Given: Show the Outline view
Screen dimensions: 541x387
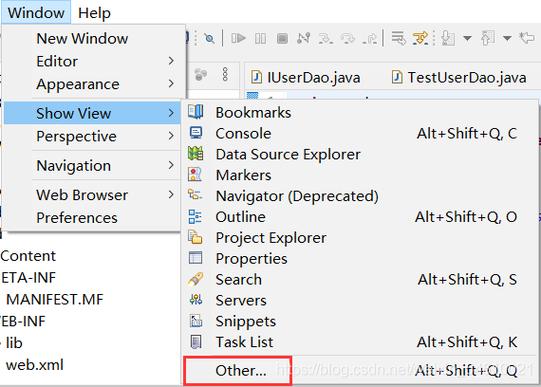Looking at the screenshot, I should 360,217.
